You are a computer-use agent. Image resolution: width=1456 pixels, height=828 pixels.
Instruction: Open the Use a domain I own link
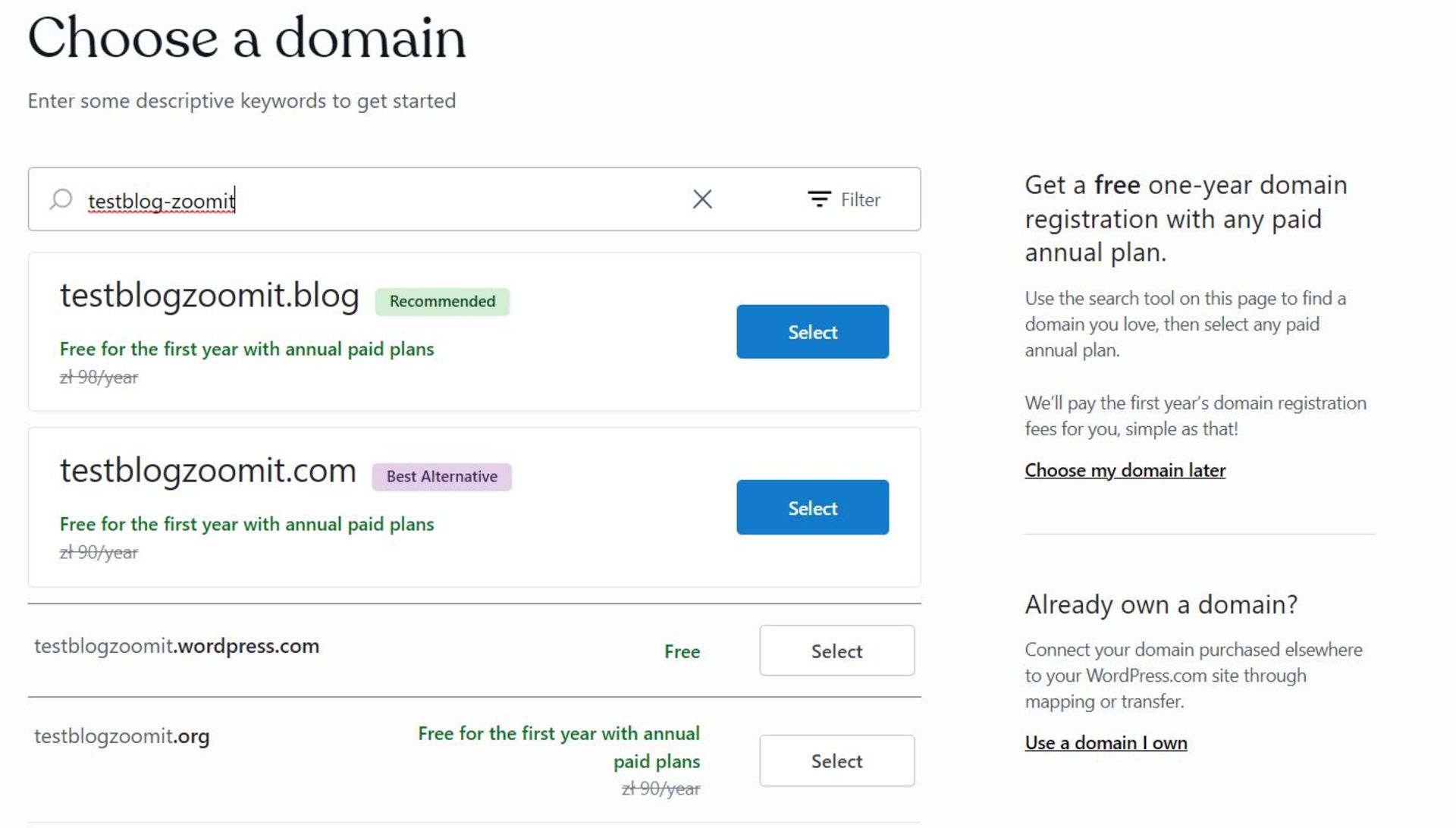click(x=1106, y=743)
